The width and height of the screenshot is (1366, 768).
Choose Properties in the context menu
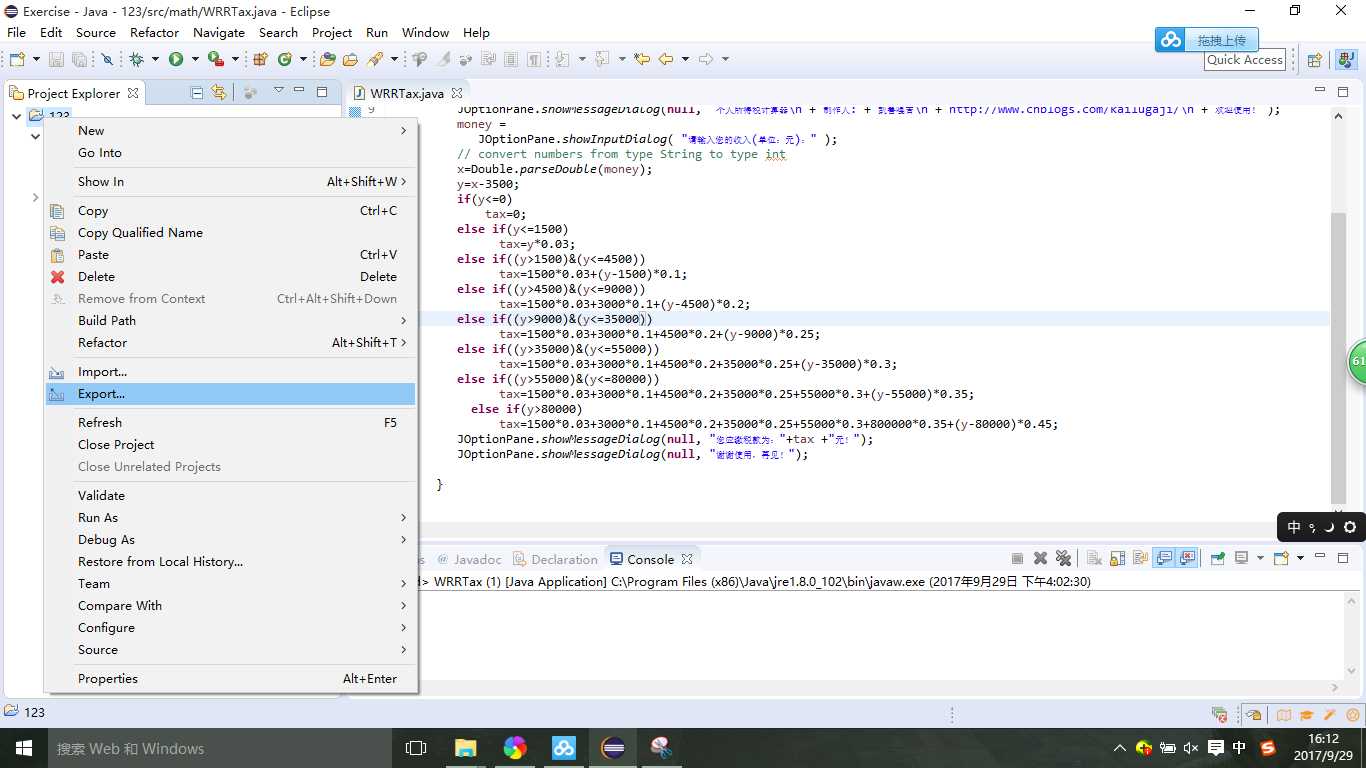108,678
